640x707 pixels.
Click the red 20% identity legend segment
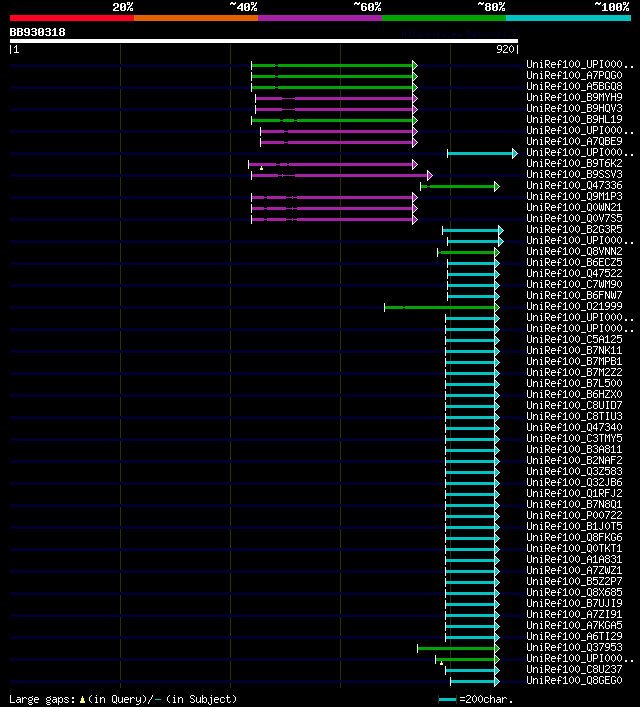72,18
